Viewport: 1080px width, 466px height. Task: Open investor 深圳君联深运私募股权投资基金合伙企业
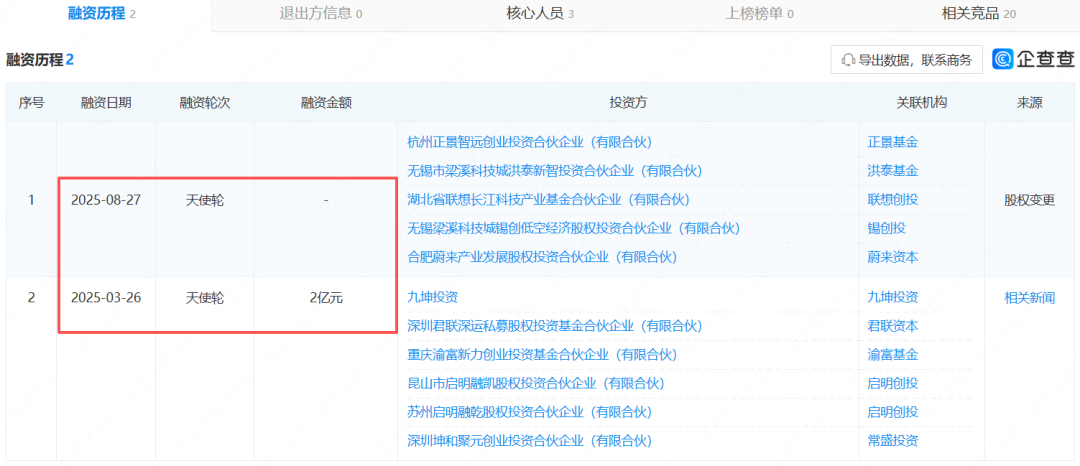click(x=554, y=326)
